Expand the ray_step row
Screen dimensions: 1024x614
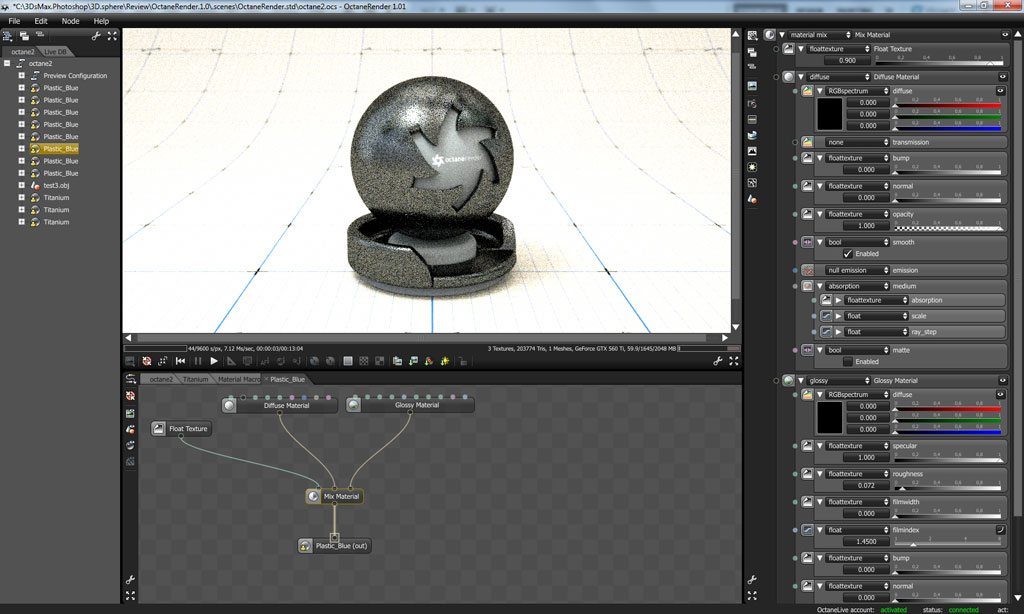tap(839, 332)
